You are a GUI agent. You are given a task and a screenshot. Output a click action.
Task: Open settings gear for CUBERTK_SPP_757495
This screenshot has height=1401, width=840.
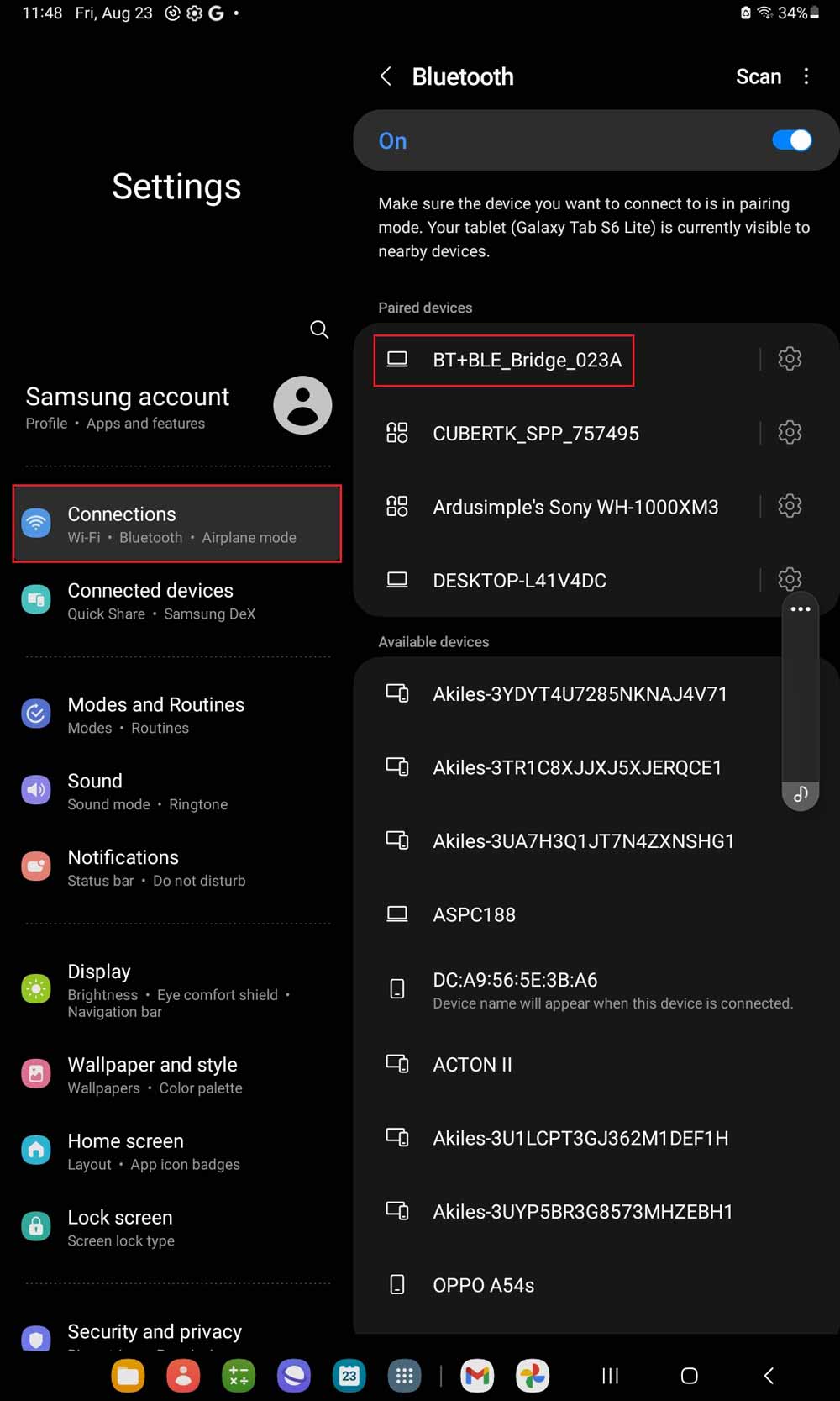[x=789, y=432]
